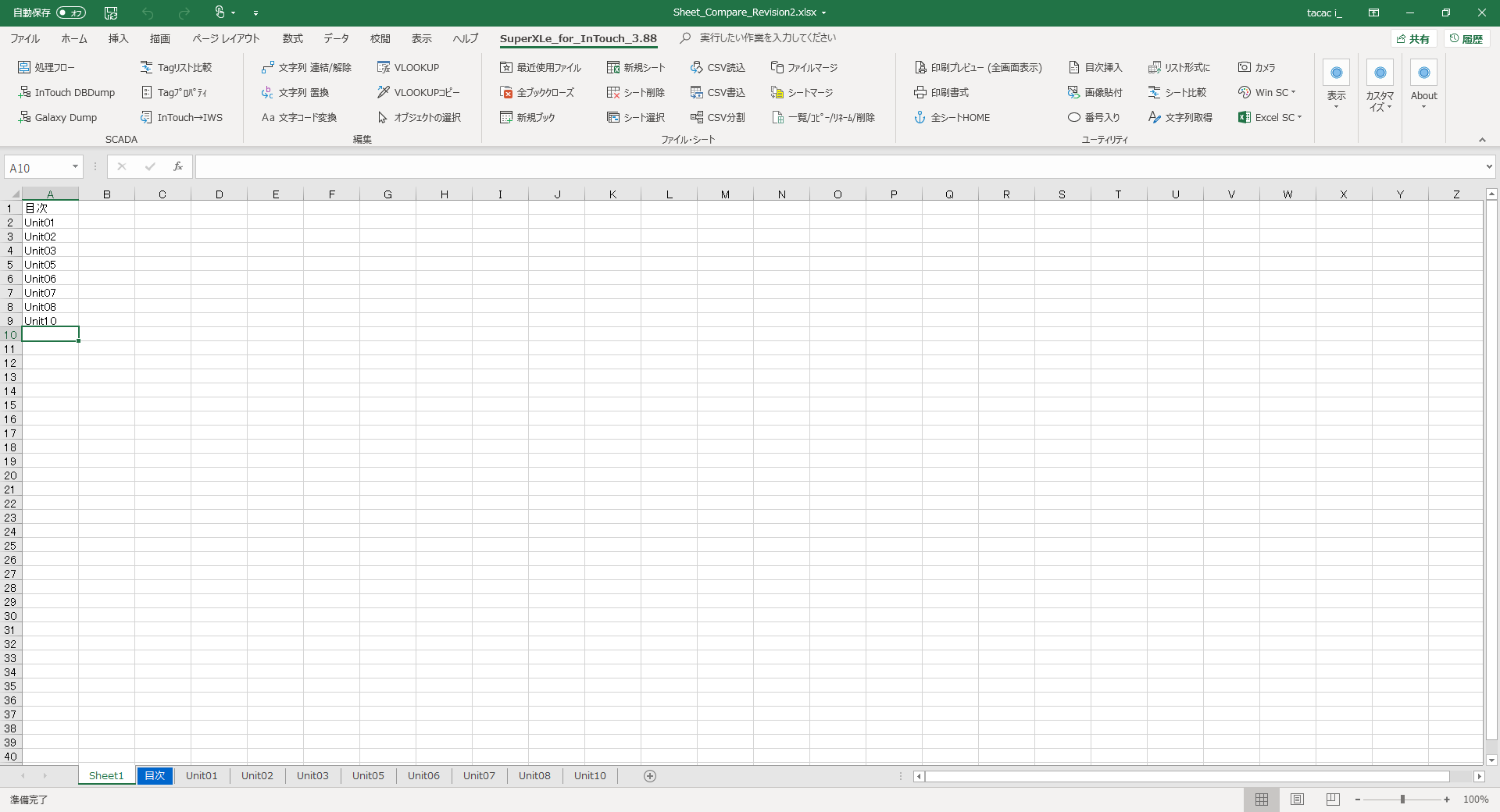Viewport: 1500px width, 812px height.
Task: Expand the Name Box dropdown
Action: [x=75, y=166]
